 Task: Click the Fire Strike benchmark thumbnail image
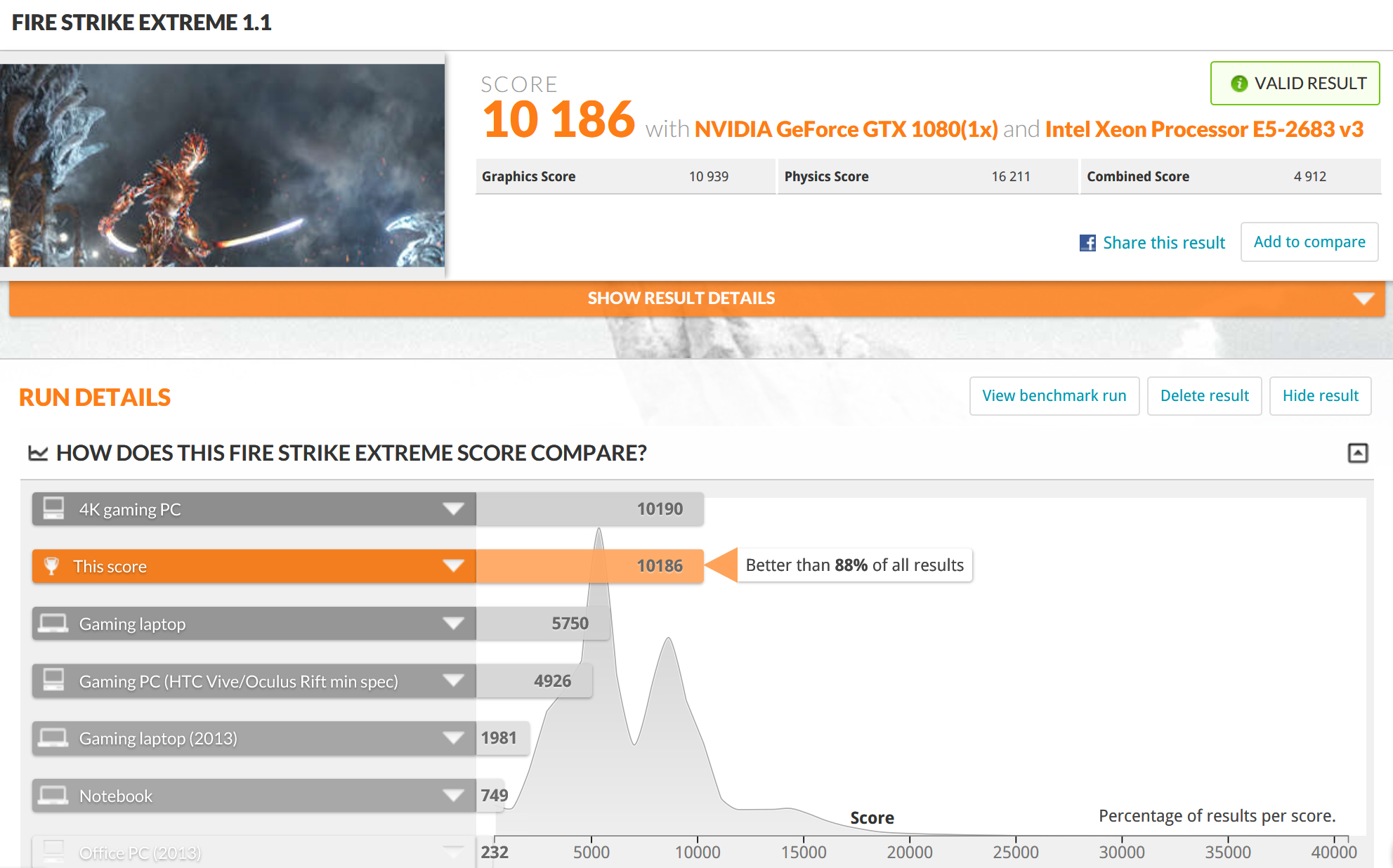pos(222,166)
